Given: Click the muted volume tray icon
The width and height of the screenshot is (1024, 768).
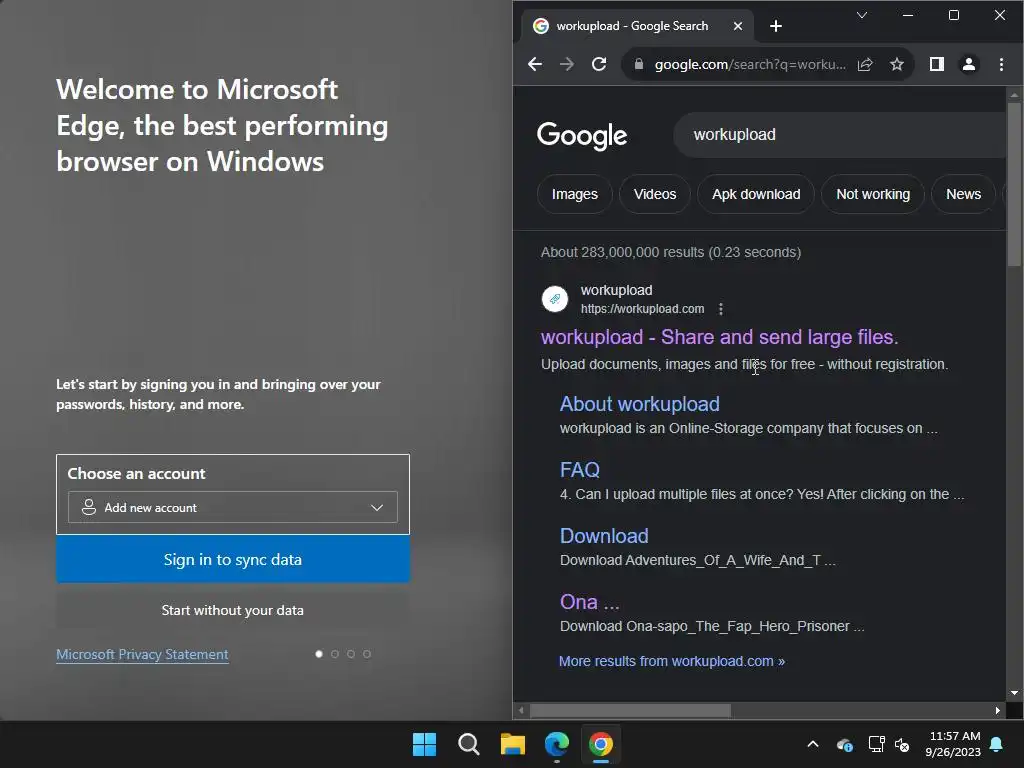Looking at the screenshot, I should point(902,744).
